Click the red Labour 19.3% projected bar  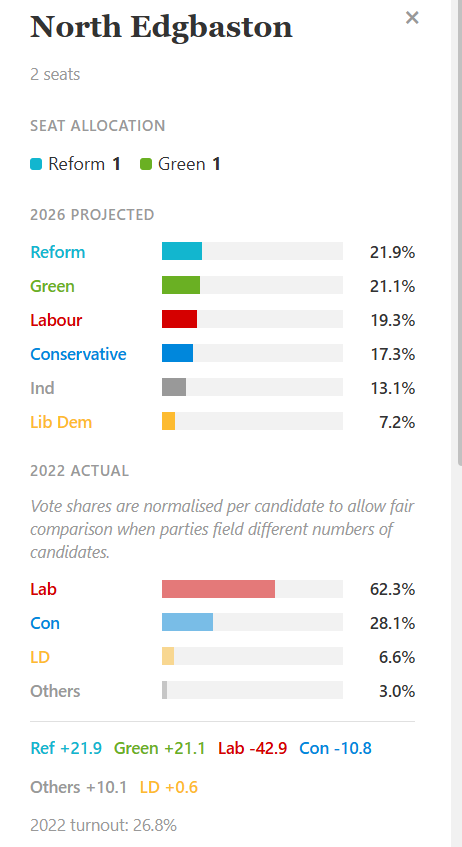pyautogui.click(x=179, y=319)
